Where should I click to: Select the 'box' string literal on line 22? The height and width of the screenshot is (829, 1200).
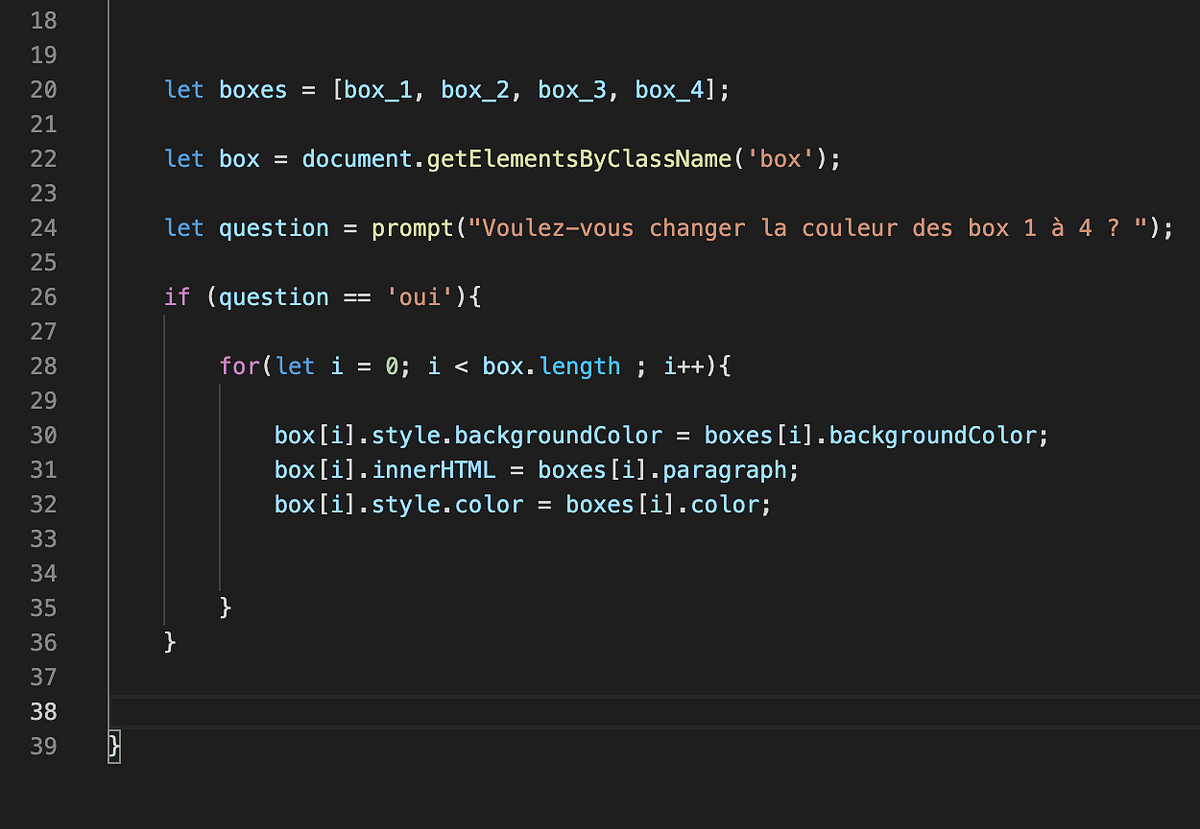(x=781, y=158)
